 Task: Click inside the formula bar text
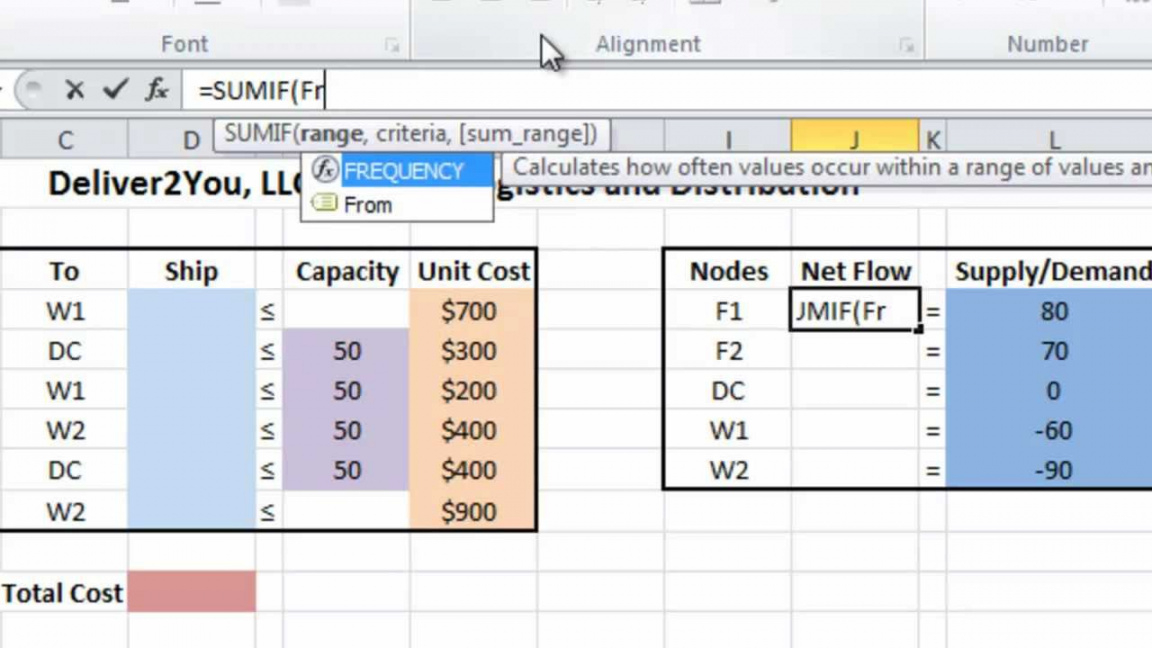(600, 91)
